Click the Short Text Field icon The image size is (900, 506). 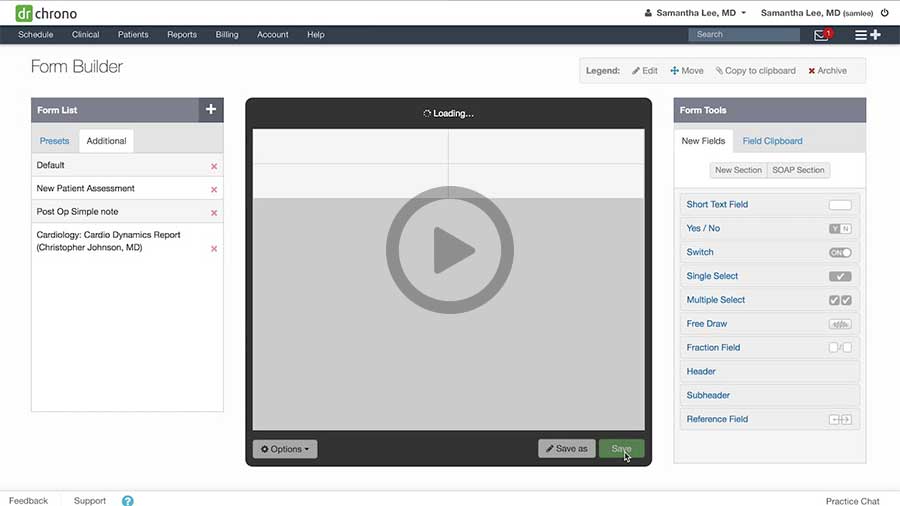pyautogui.click(x=840, y=205)
